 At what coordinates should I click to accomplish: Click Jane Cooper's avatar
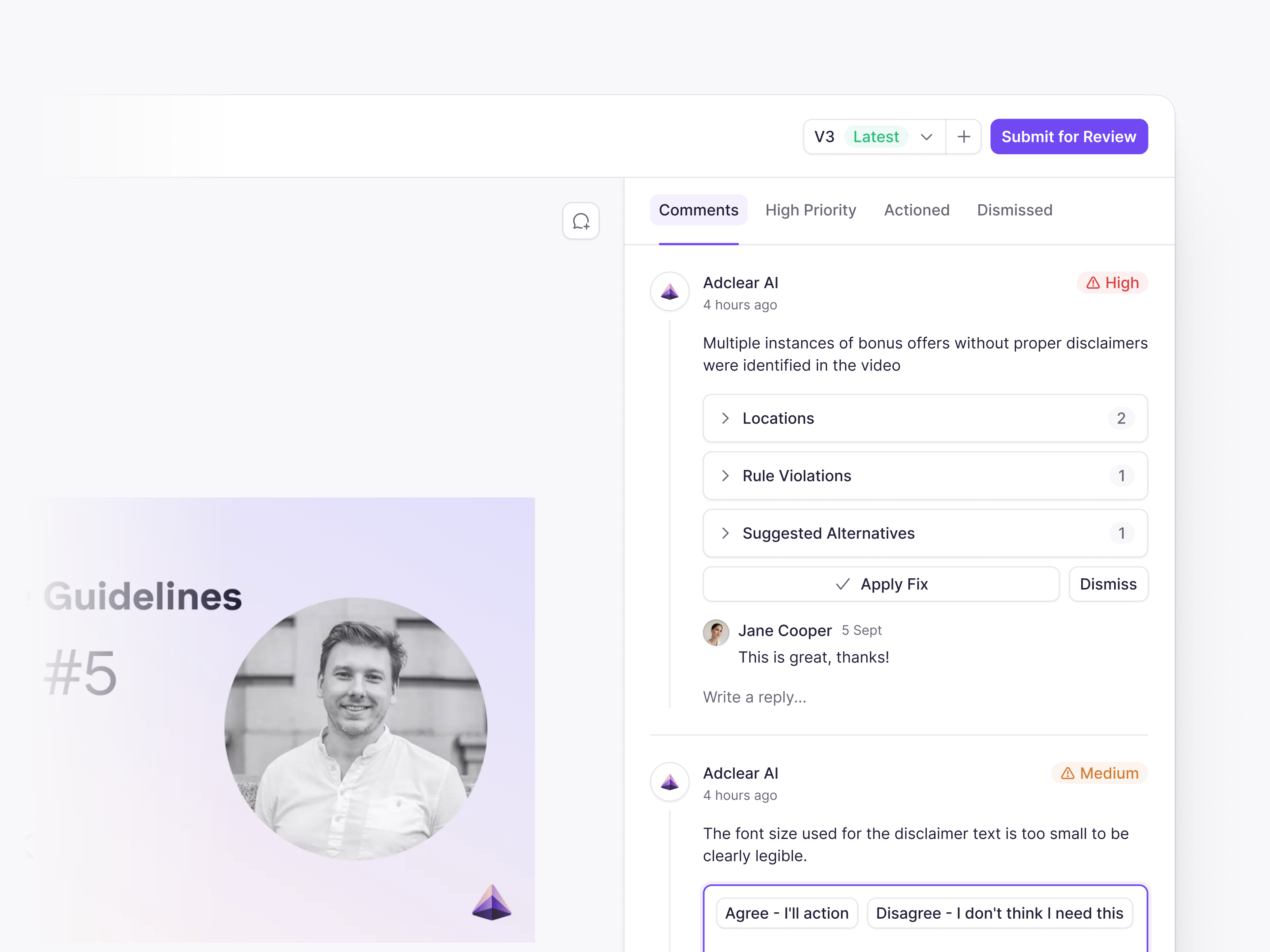[716, 632]
